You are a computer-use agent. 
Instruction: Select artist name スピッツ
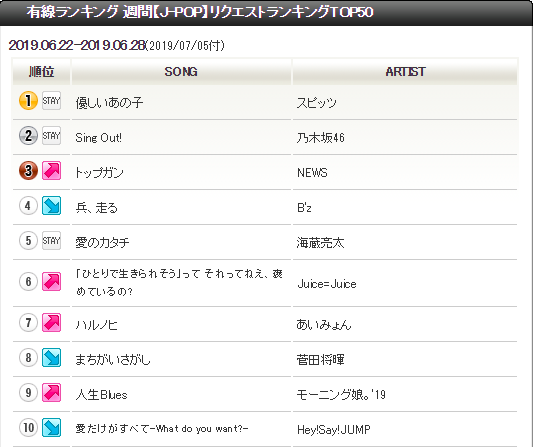[316, 103]
